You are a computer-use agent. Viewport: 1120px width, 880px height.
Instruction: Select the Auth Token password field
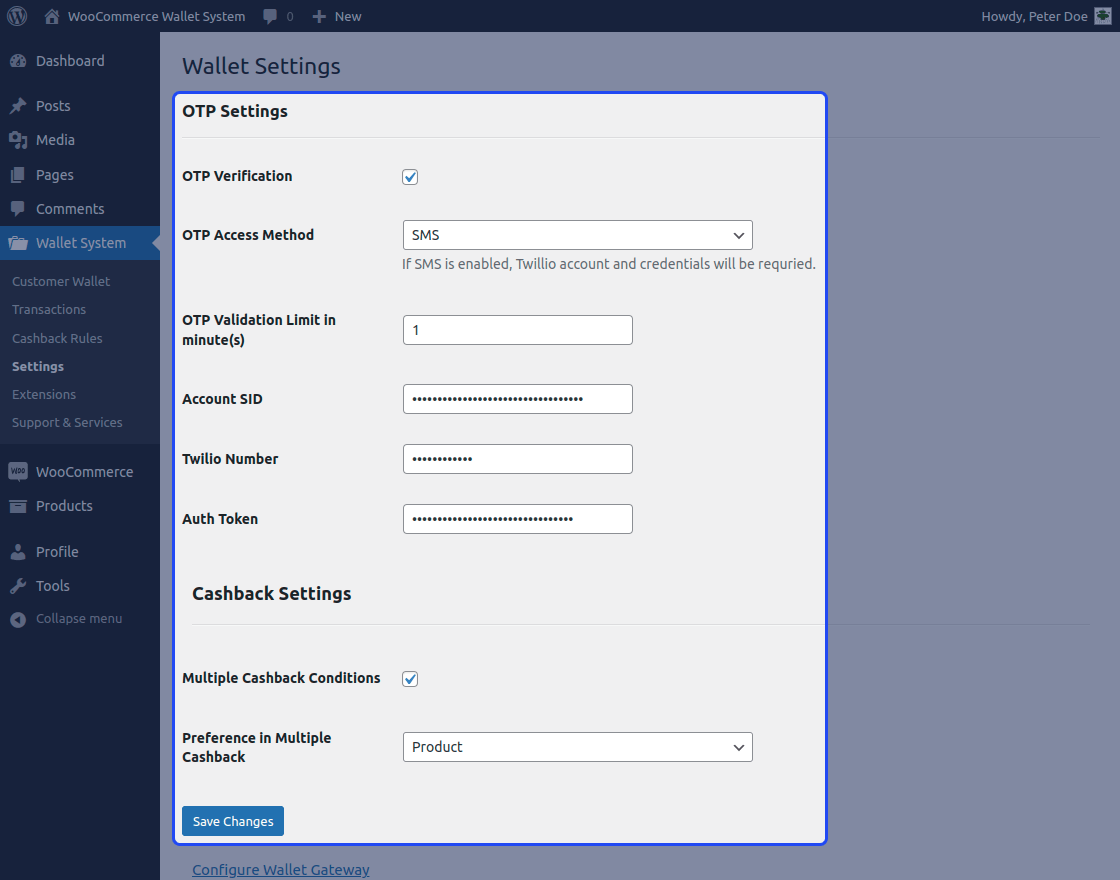coord(518,519)
